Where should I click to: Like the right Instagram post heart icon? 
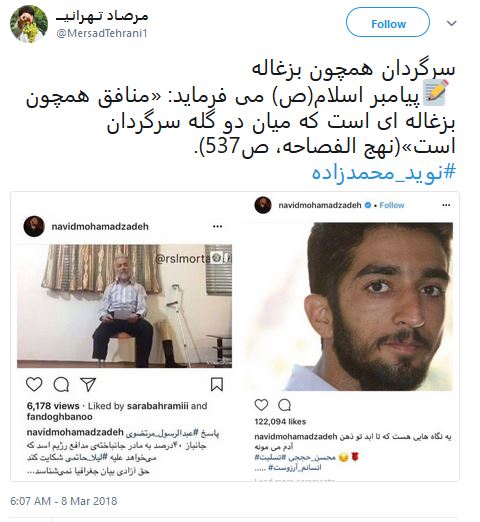[x=261, y=405]
